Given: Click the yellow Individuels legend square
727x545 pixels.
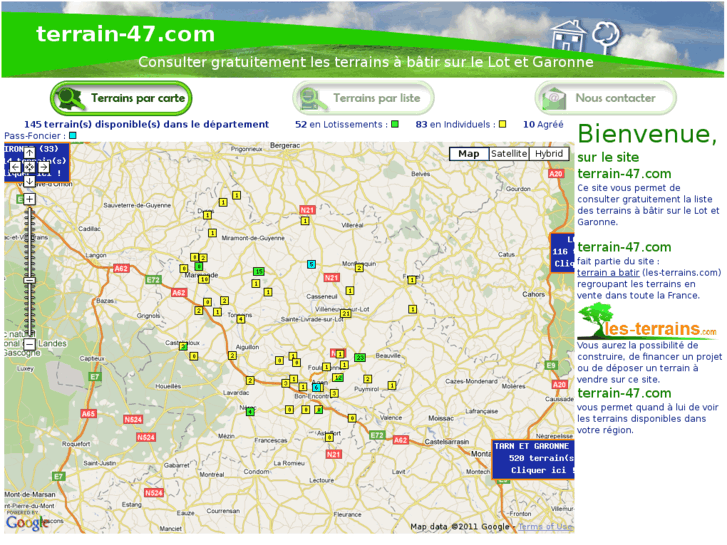Looking at the screenshot, I should (x=502, y=124).
